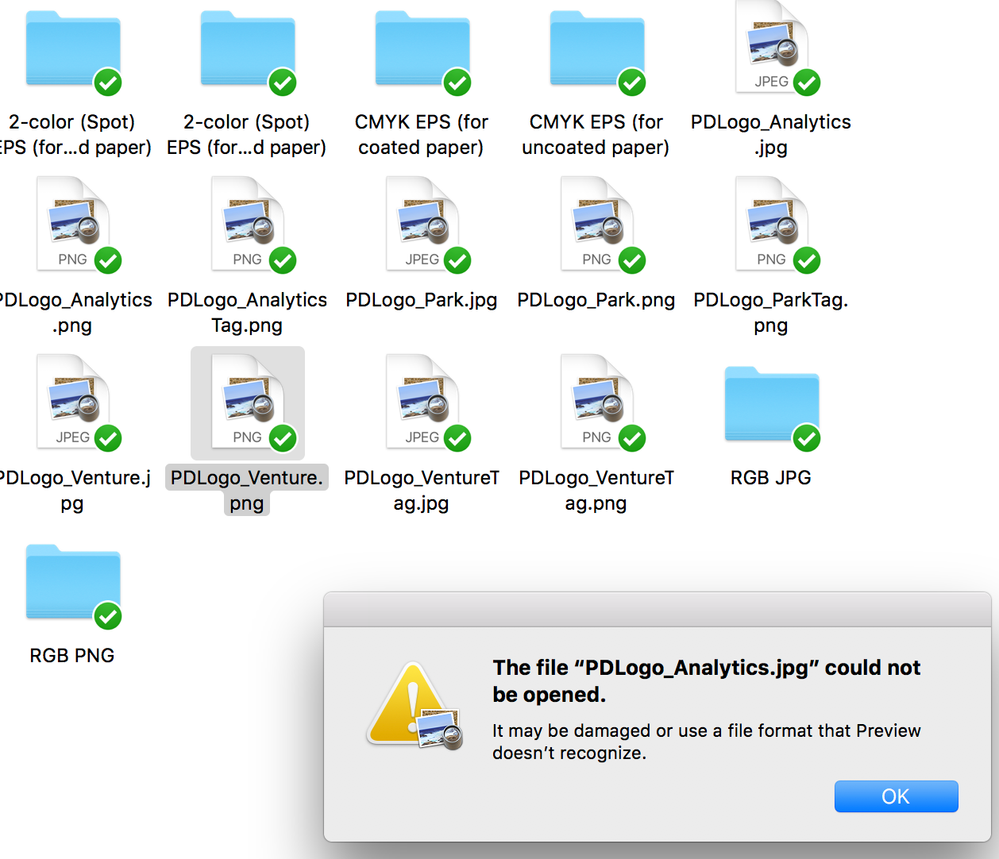
Task: Select the CMYK EPS uncoated paper folder
Action: [x=597, y=48]
